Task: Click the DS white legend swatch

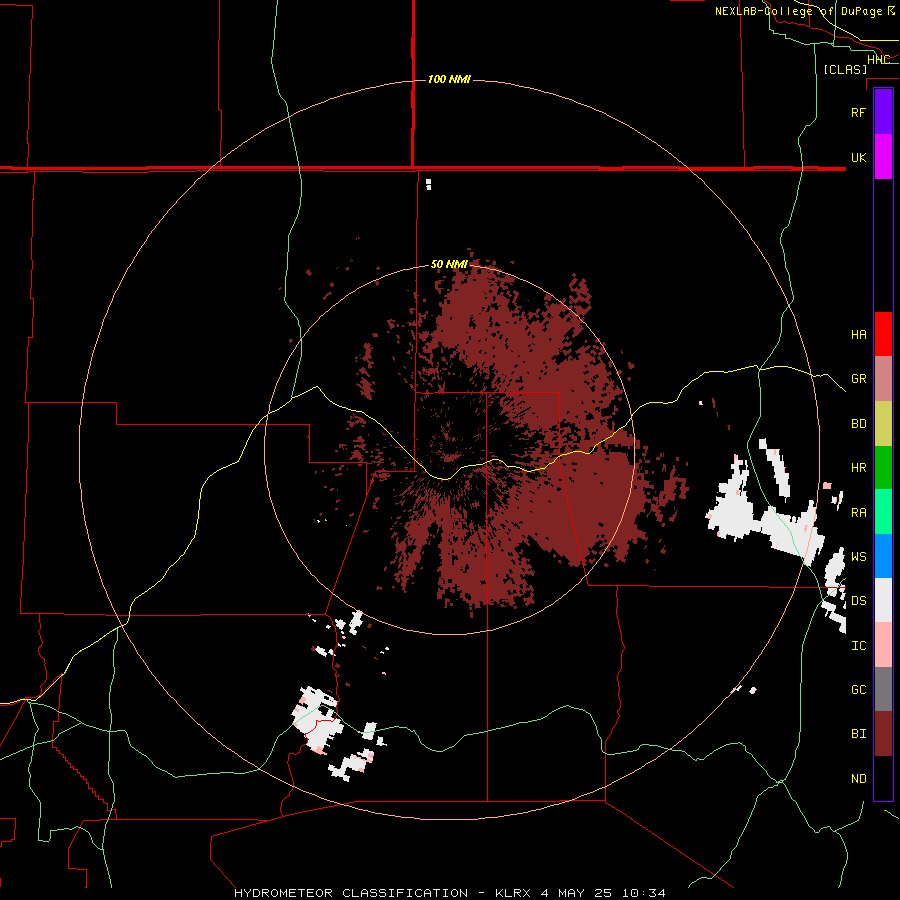Action: pos(883,600)
